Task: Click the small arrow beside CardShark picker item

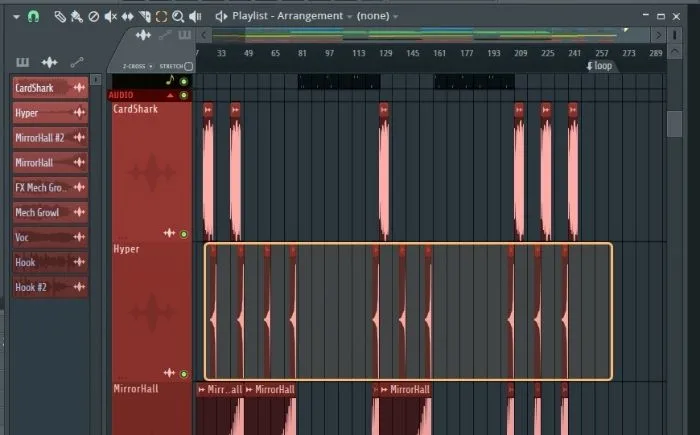Action: coord(96,79)
